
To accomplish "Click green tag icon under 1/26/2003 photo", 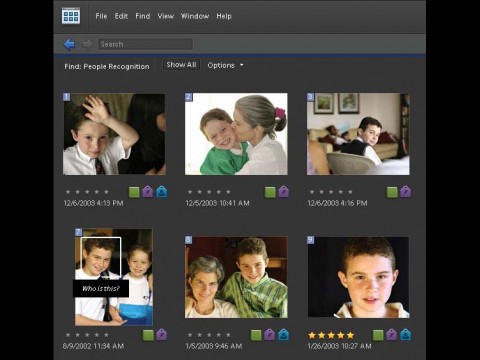I will [x=378, y=335].
